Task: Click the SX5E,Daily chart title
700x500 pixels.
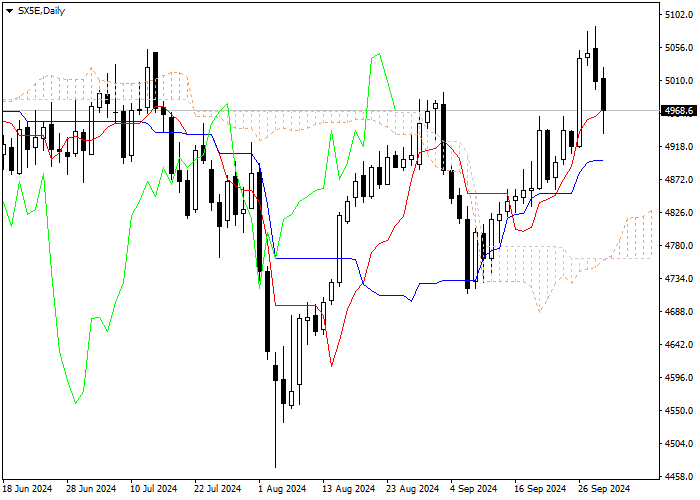Action: point(41,11)
